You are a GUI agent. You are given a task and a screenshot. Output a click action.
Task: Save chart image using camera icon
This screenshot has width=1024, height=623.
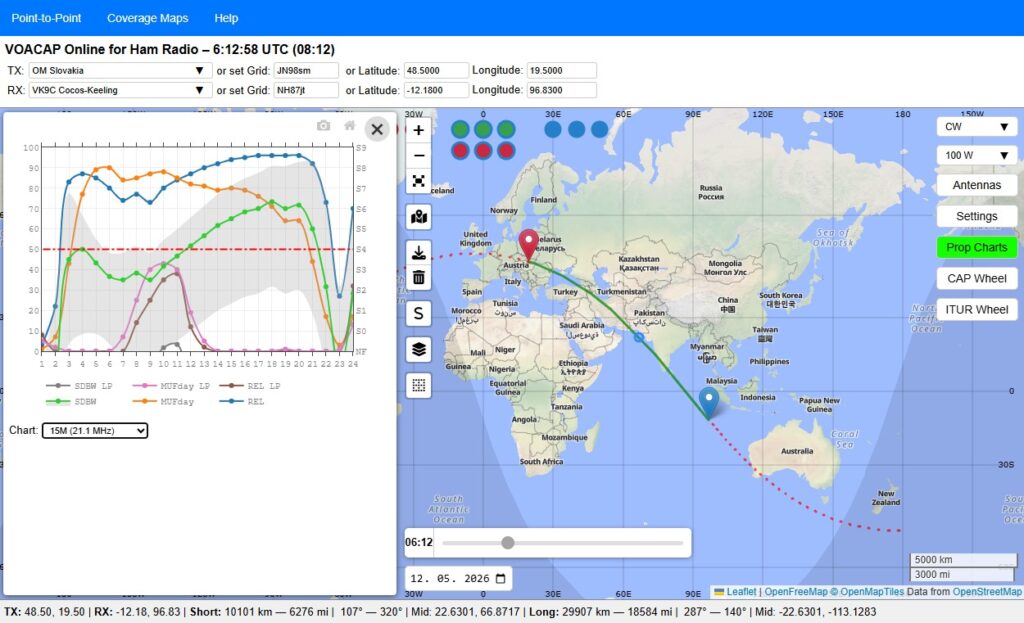tap(323, 125)
